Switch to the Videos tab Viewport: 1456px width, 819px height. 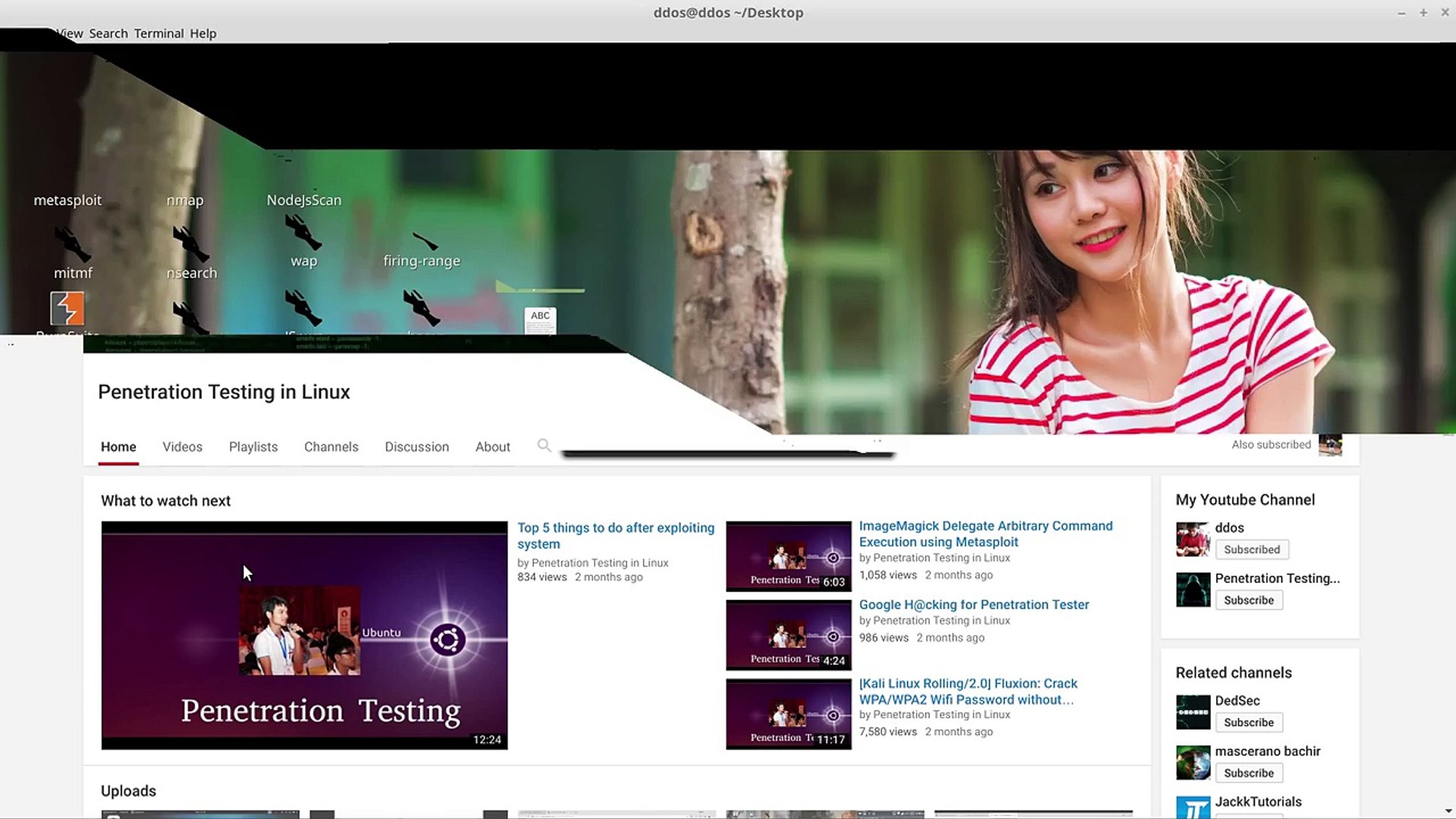(x=182, y=447)
